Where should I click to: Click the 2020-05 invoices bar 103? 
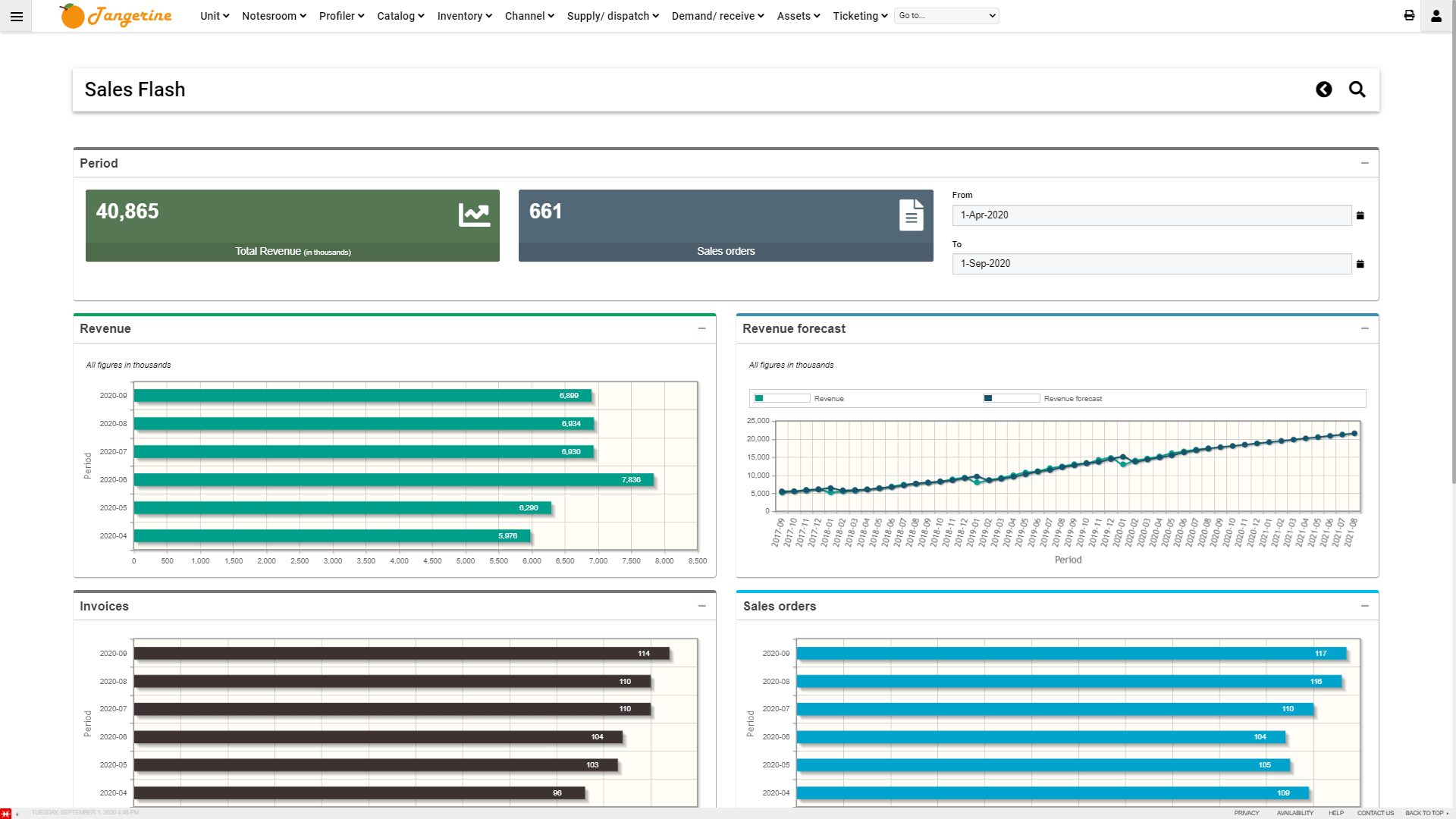point(376,765)
